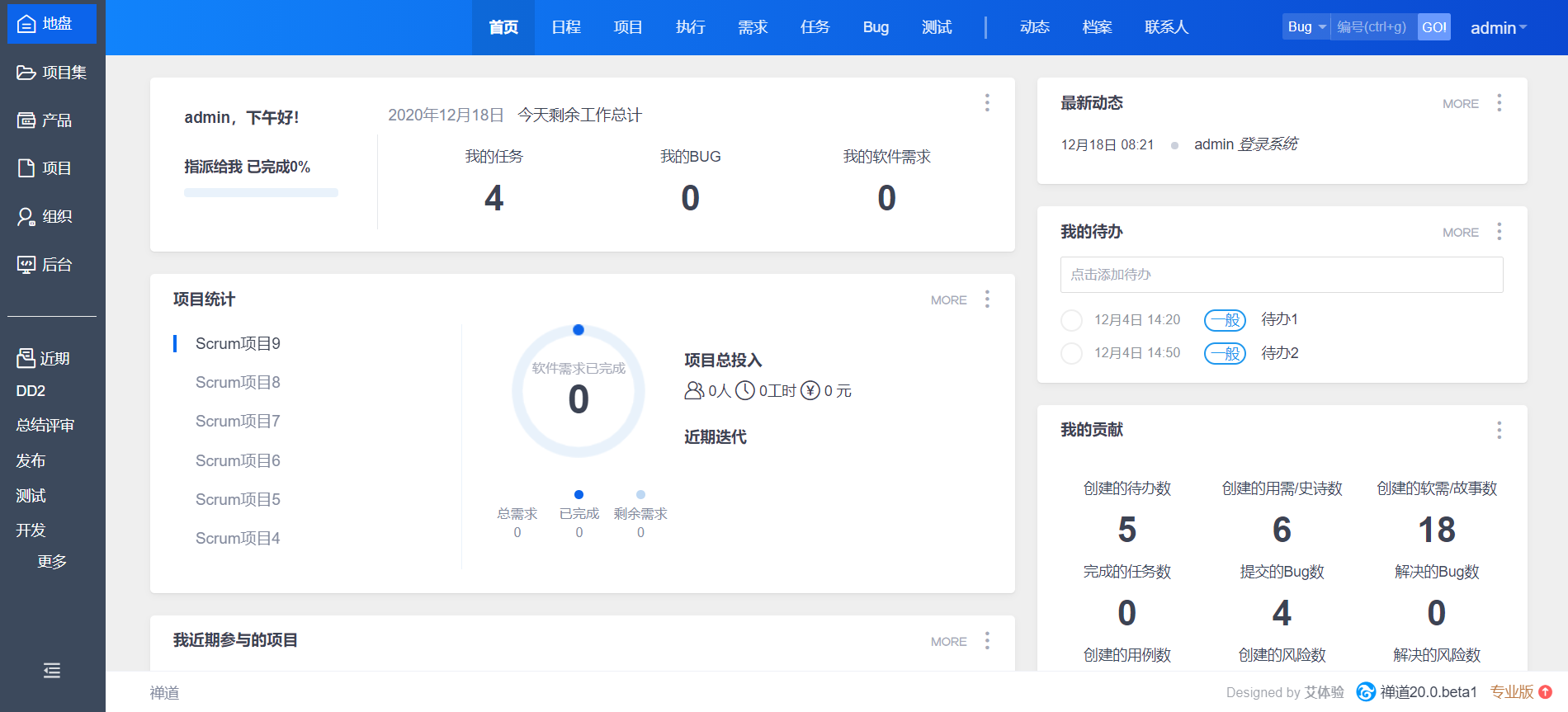Click the 指派给我 completion progress bar
1568x712 pixels.
261,193
